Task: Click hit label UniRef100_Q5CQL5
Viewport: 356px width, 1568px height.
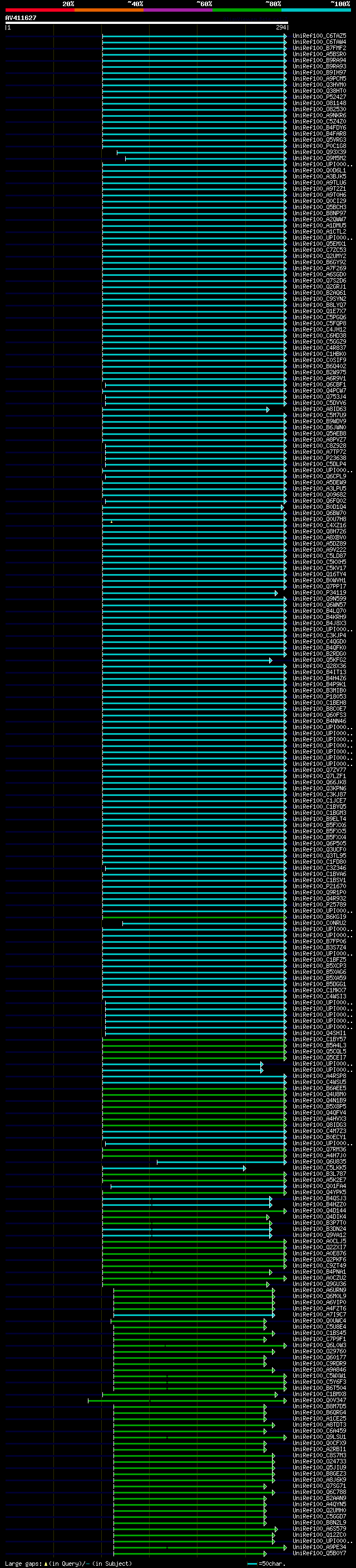Action: [x=319, y=1051]
